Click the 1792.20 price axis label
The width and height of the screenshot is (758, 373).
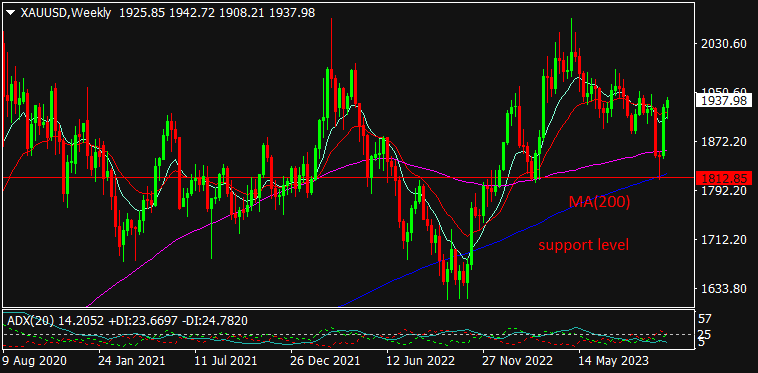coord(724,190)
